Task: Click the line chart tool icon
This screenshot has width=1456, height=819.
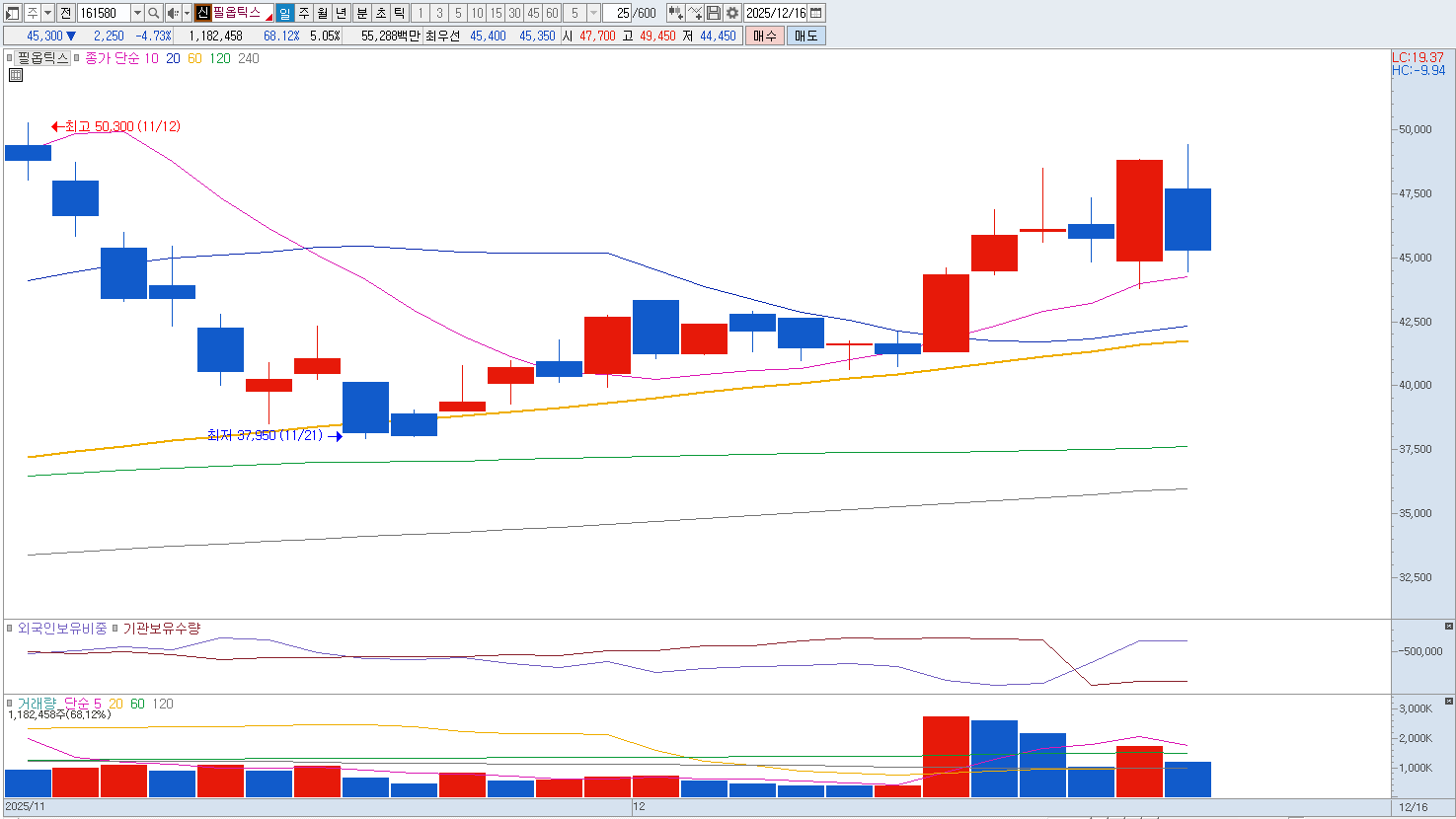Action: (695, 13)
